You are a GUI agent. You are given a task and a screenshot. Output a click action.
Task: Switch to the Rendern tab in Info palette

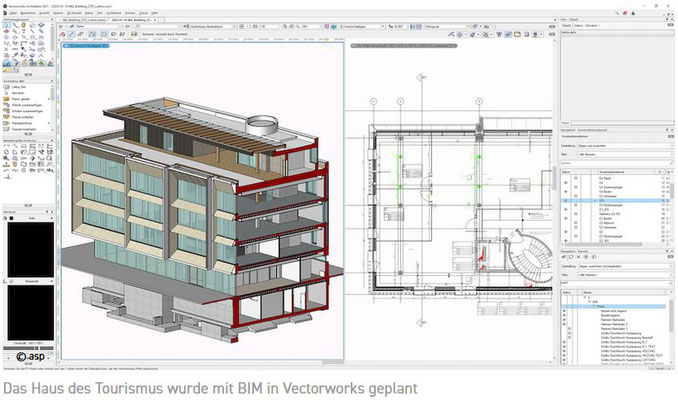[x=592, y=26]
